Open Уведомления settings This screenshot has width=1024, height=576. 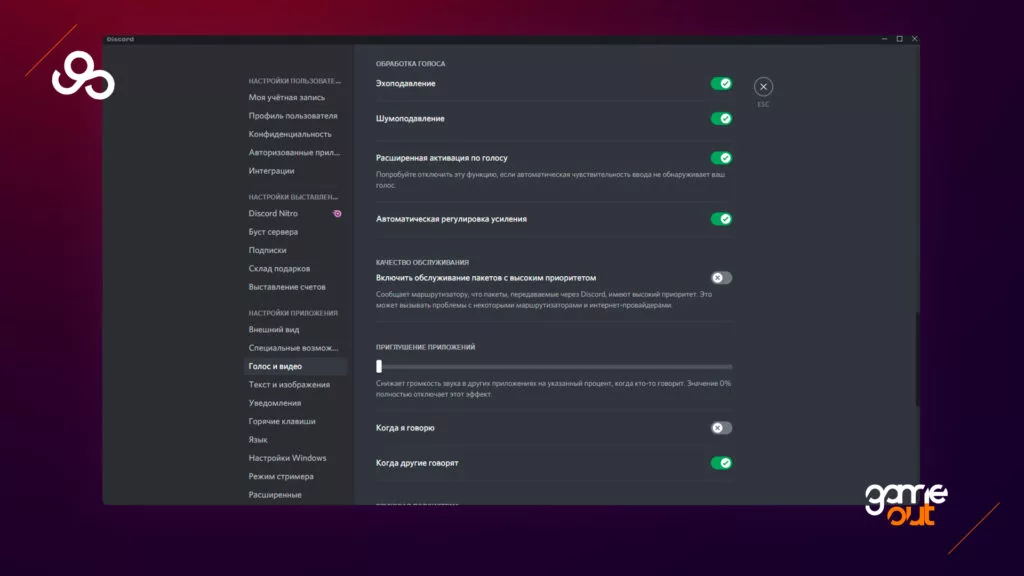[x=275, y=403]
